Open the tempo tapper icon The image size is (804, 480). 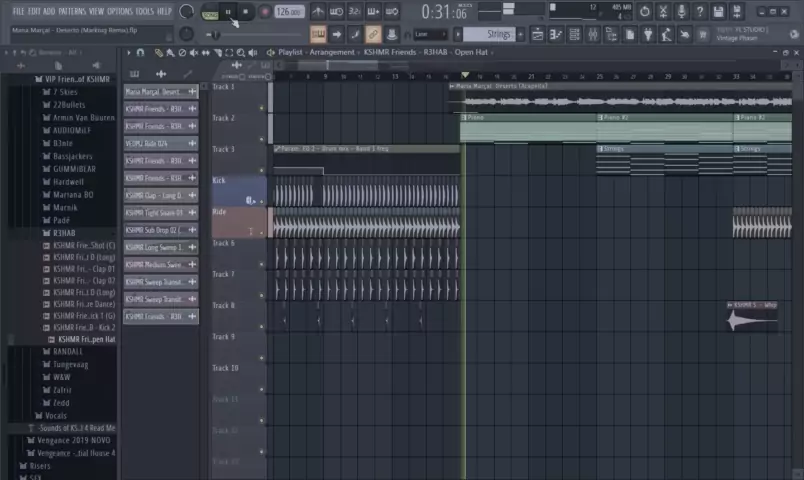point(666,34)
